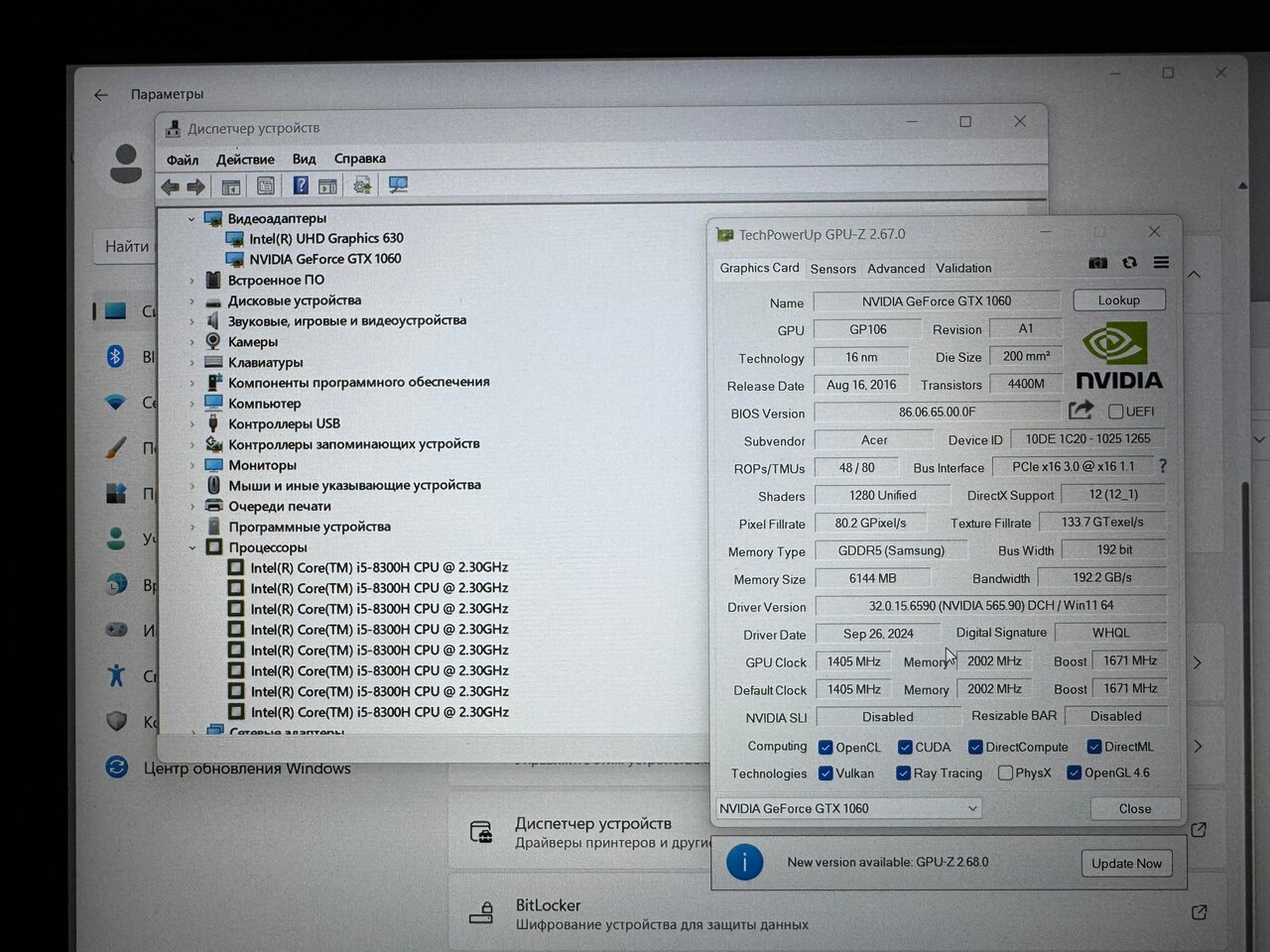Click the Найти search field in Settings
Image resolution: width=1270 pixels, height=952 pixels.
127,247
